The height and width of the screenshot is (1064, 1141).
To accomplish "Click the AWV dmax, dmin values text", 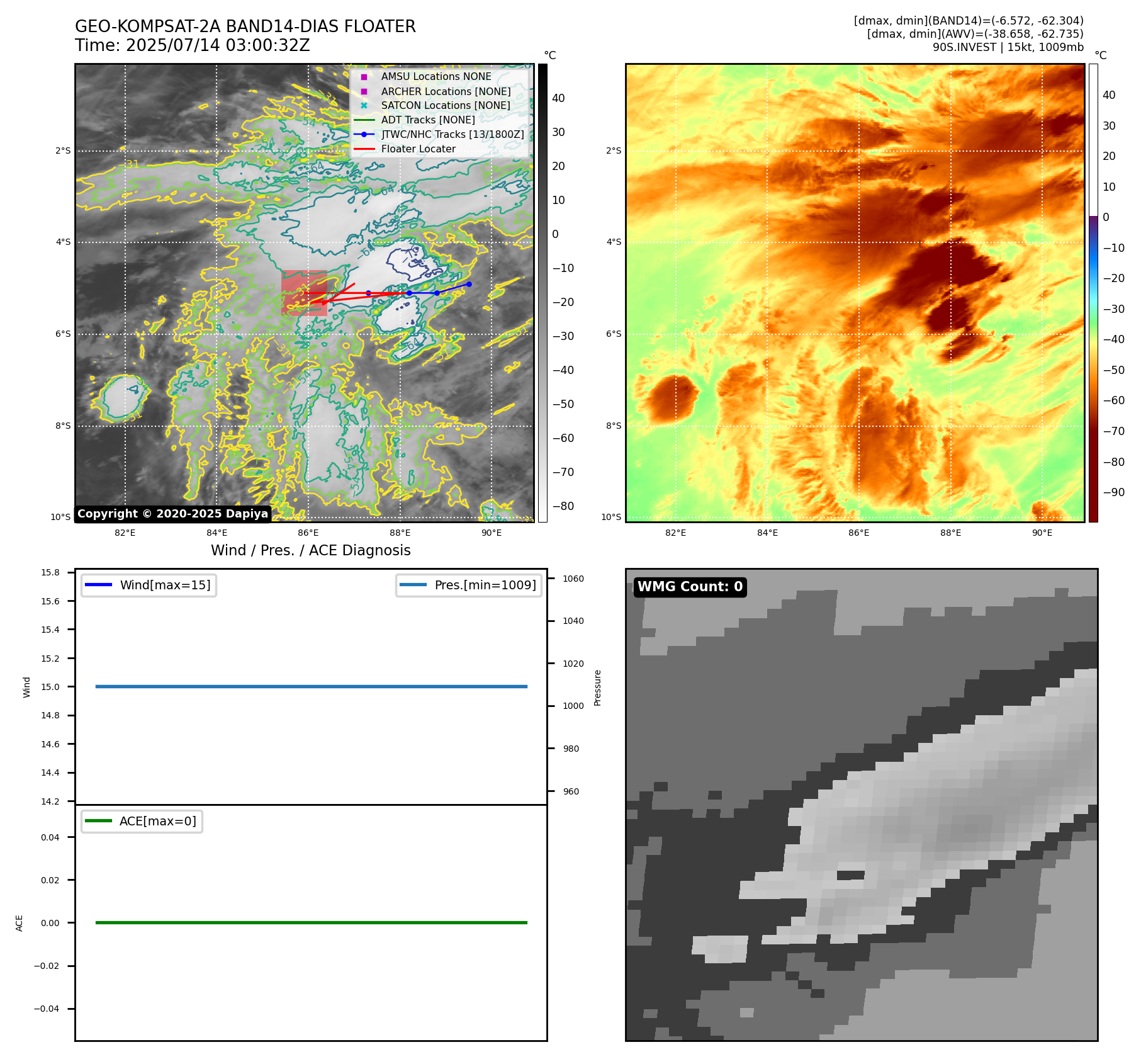I will pyautogui.click(x=975, y=34).
